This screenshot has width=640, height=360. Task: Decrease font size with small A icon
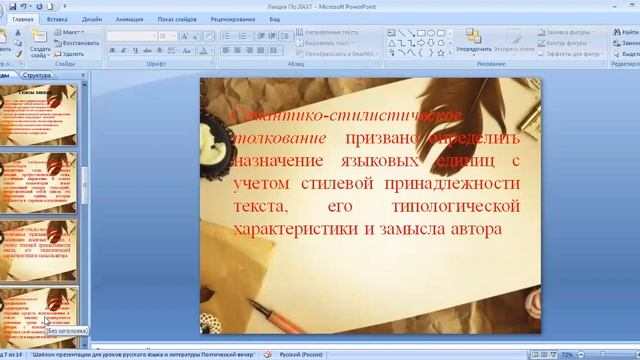pyautogui.click(x=196, y=36)
